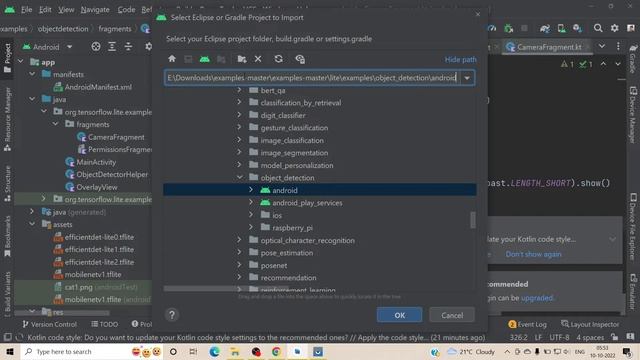
Task: Open Bookmarks tool window
Action: point(7,236)
